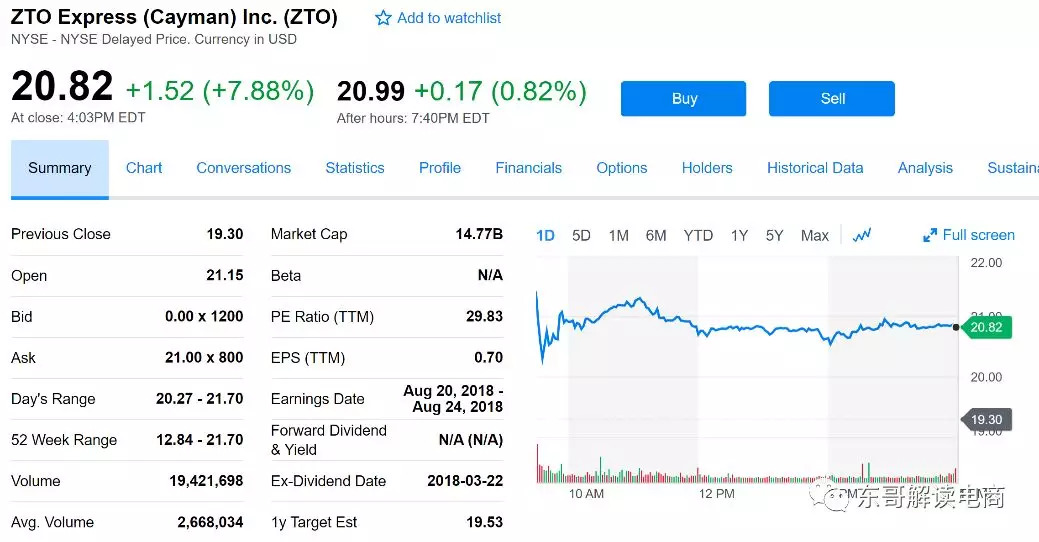This screenshot has height=542, width=1039.
Task: View the Historical Data tab
Action: (814, 168)
